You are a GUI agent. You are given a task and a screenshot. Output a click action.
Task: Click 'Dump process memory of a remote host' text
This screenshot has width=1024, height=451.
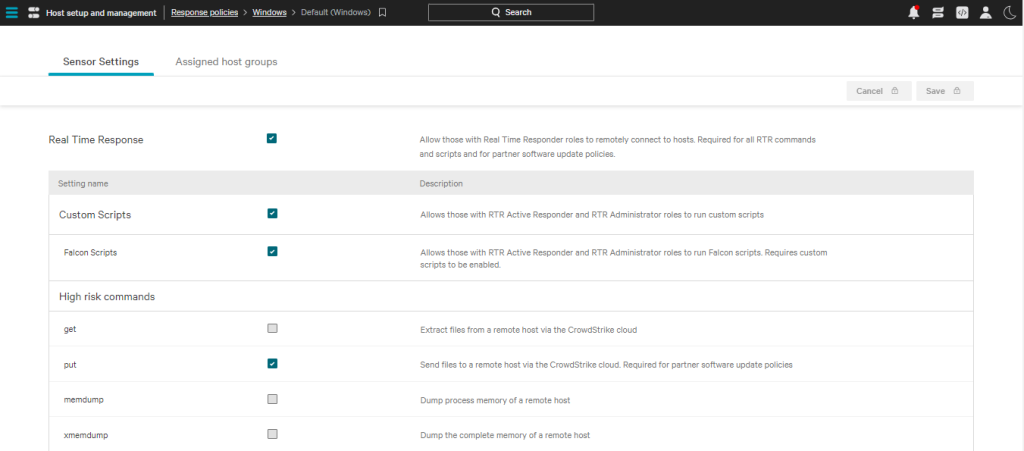(x=495, y=400)
